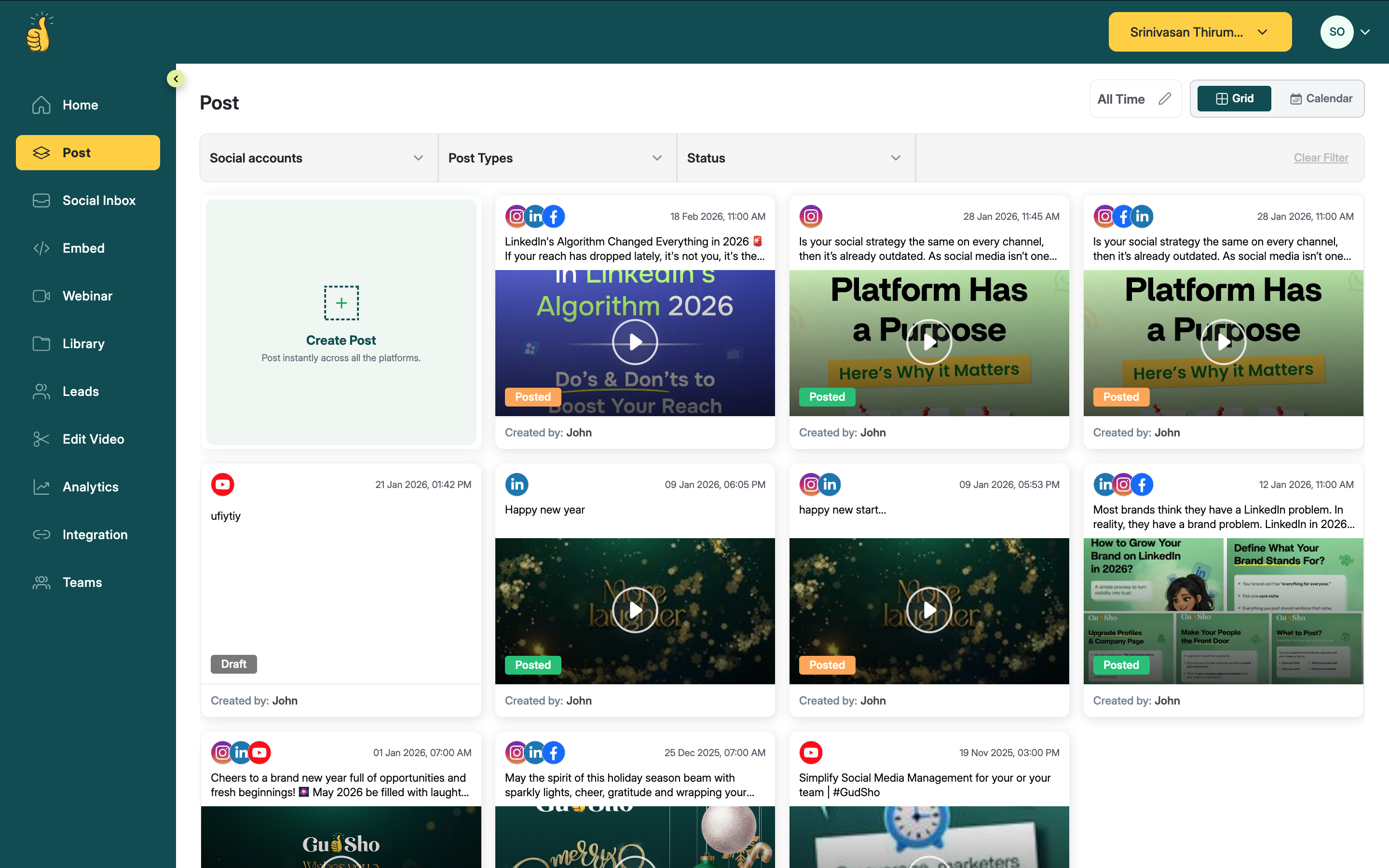Image resolution: width=1389 pixels, height=868 pixels.
Task: Open the Analytics sidebar item
Action: click(x=90, y=487)
